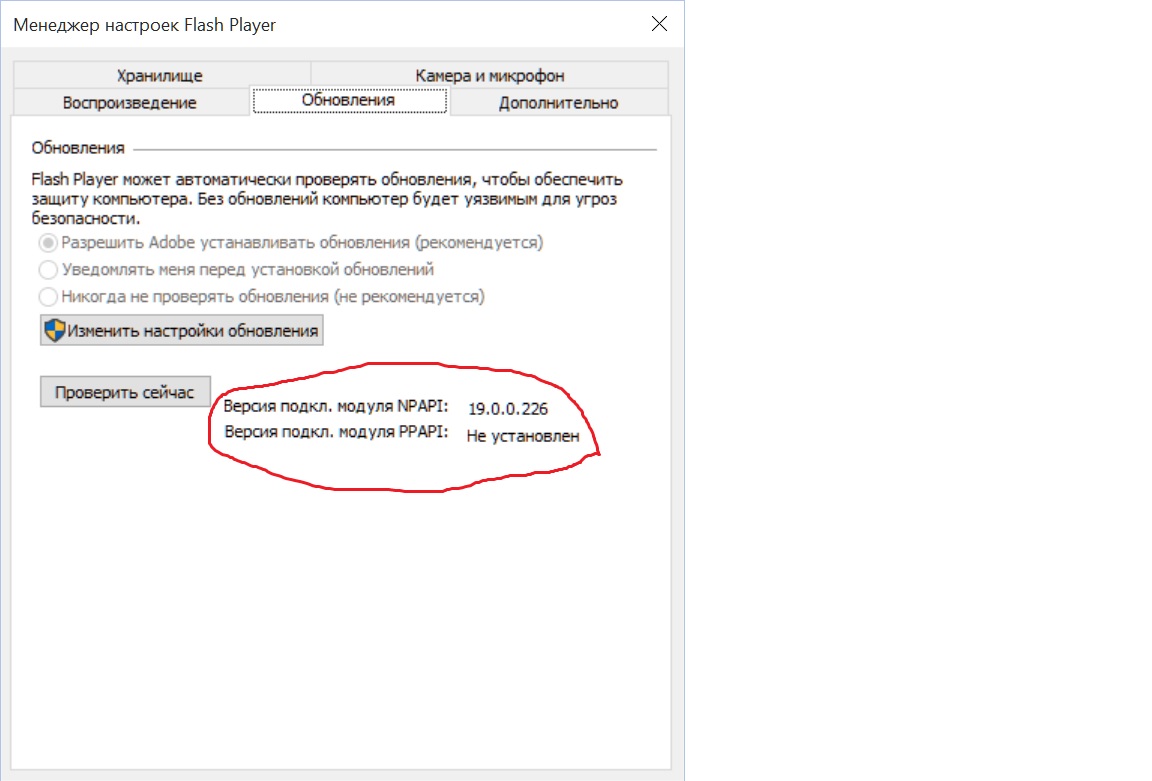Click the UAC shield icon on update settings button
Image resolution: width=1152 pixels, height=781 pixels.
[x=55, y=331]
